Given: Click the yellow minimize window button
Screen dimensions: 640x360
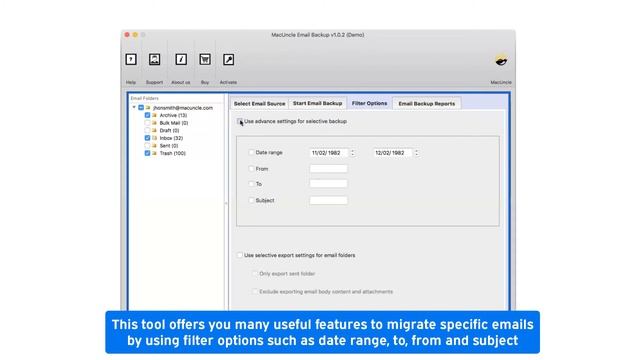Looking at the screenshot, I should (135, 35).
